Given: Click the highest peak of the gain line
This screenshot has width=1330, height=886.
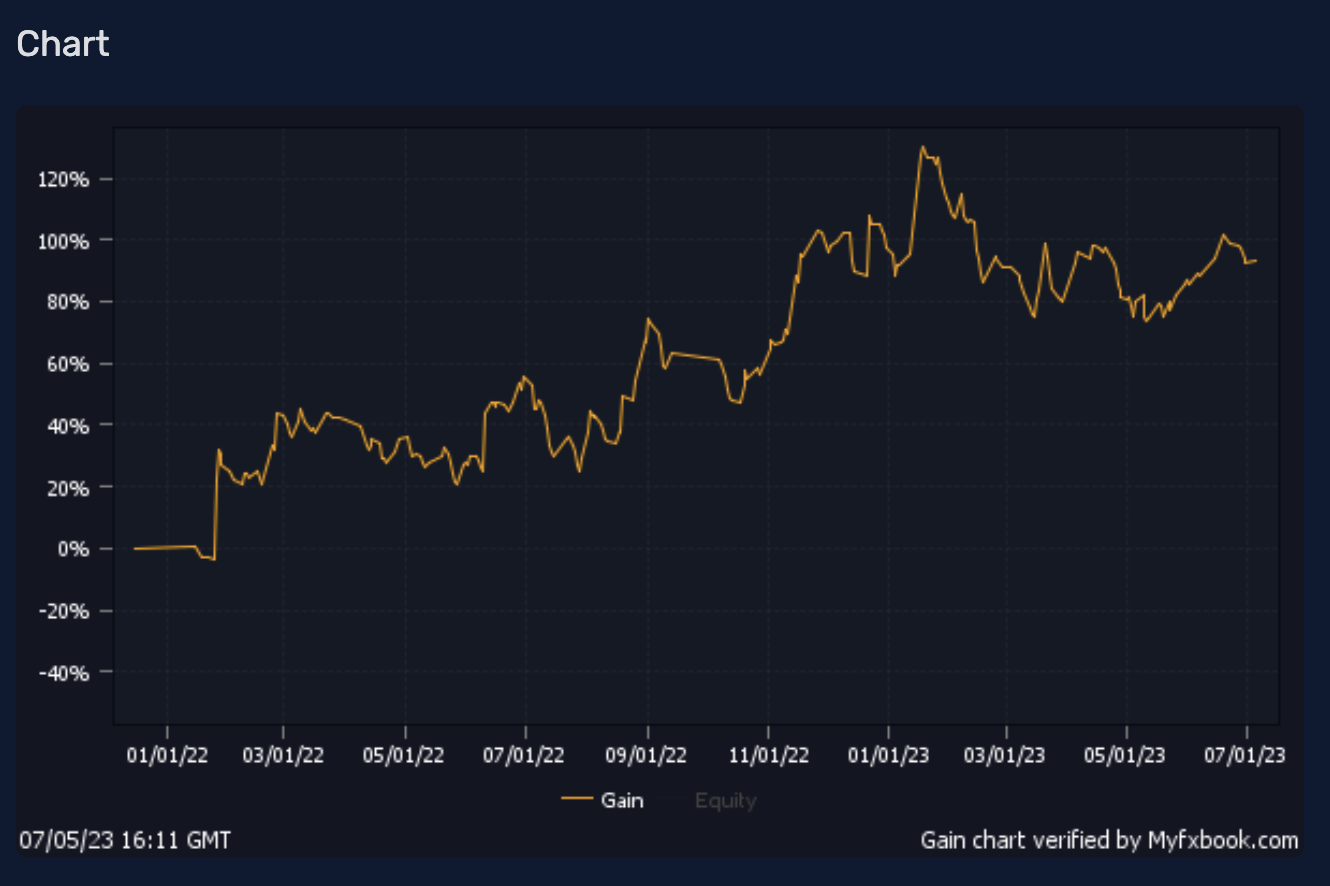Looking at the screenshot, I should [x=922, y=147].
